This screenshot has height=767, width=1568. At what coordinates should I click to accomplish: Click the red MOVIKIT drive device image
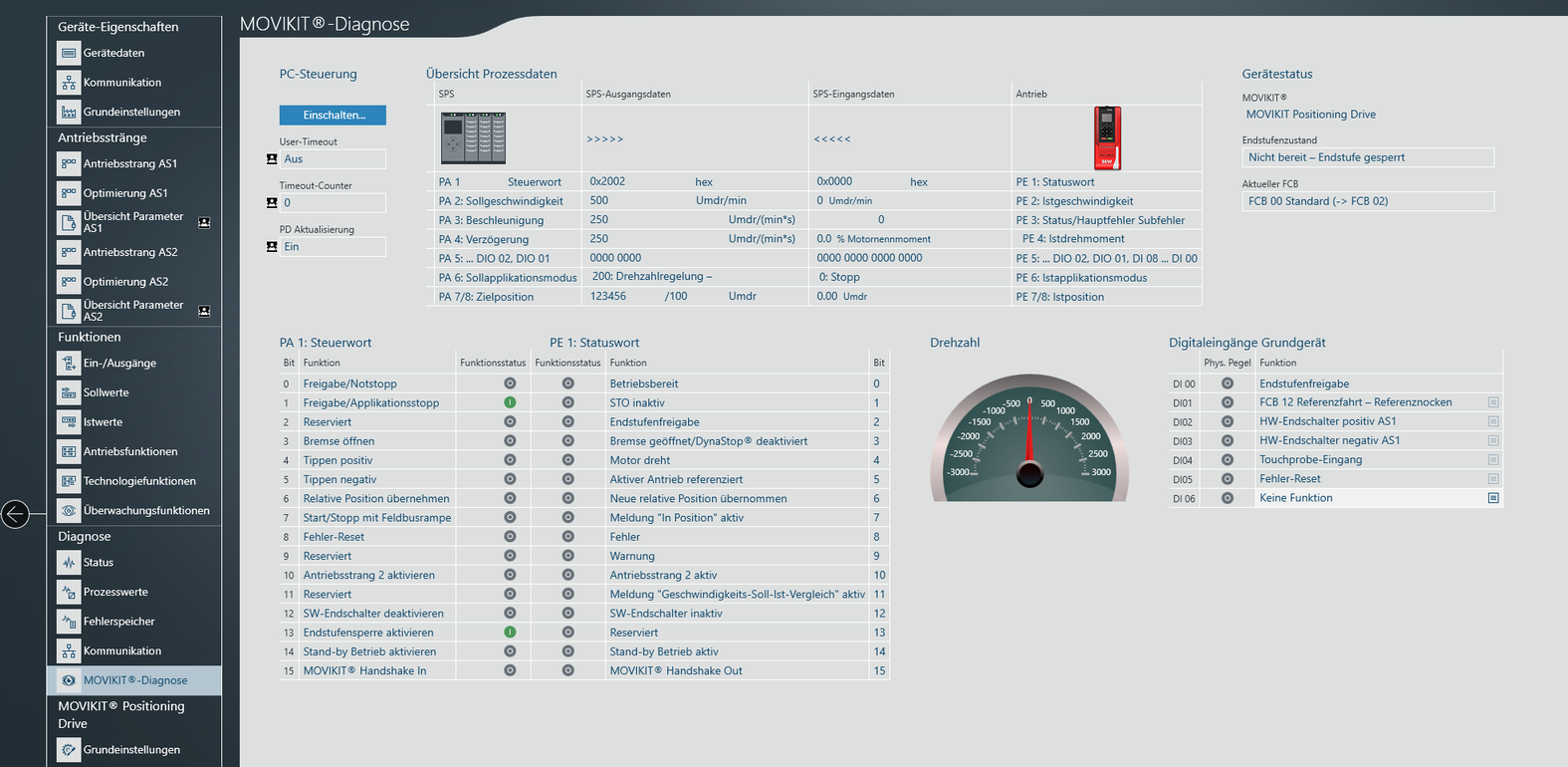pyautogui.click(x=1107, y=137)
